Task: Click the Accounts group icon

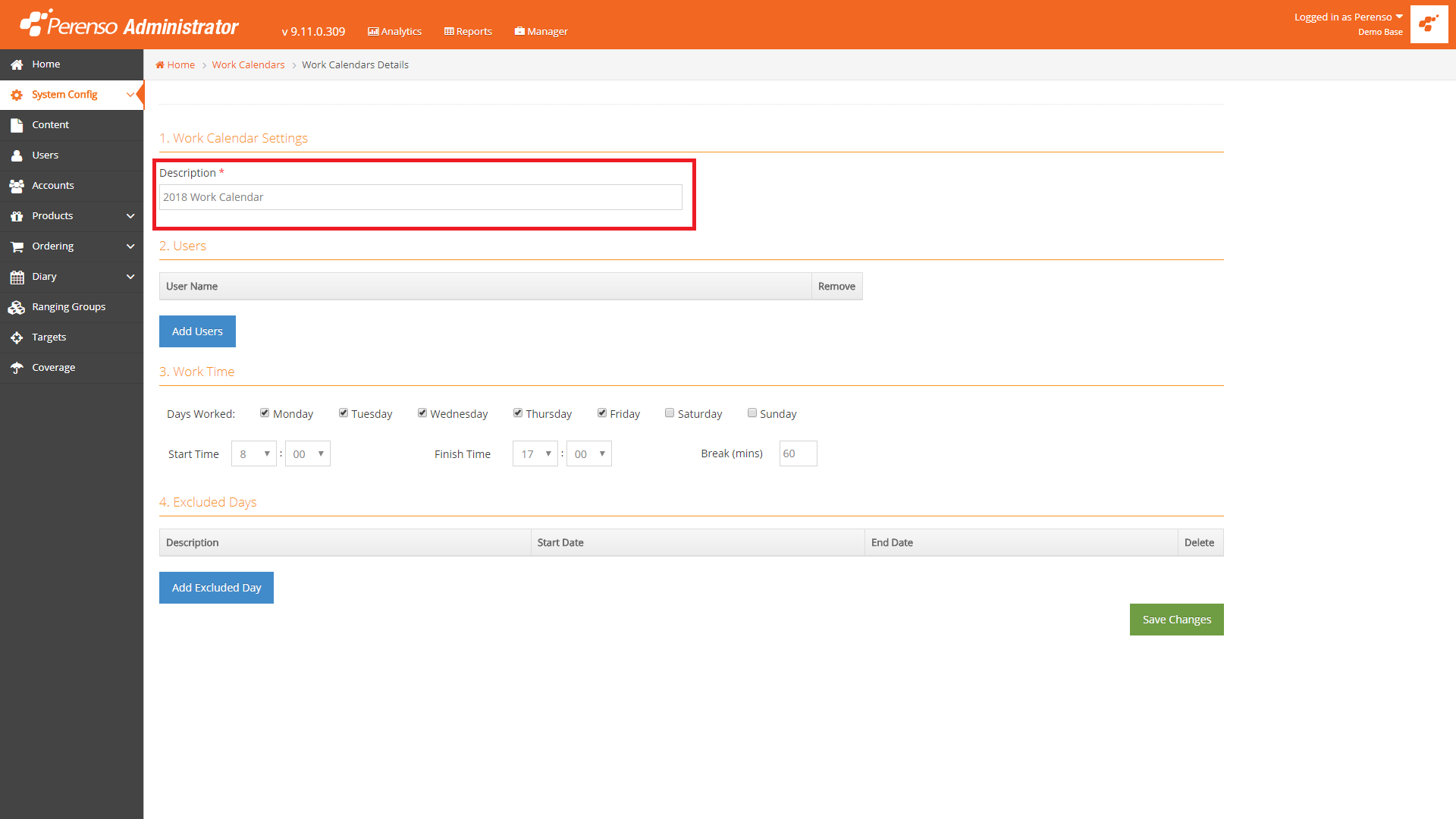Action: 17,186
